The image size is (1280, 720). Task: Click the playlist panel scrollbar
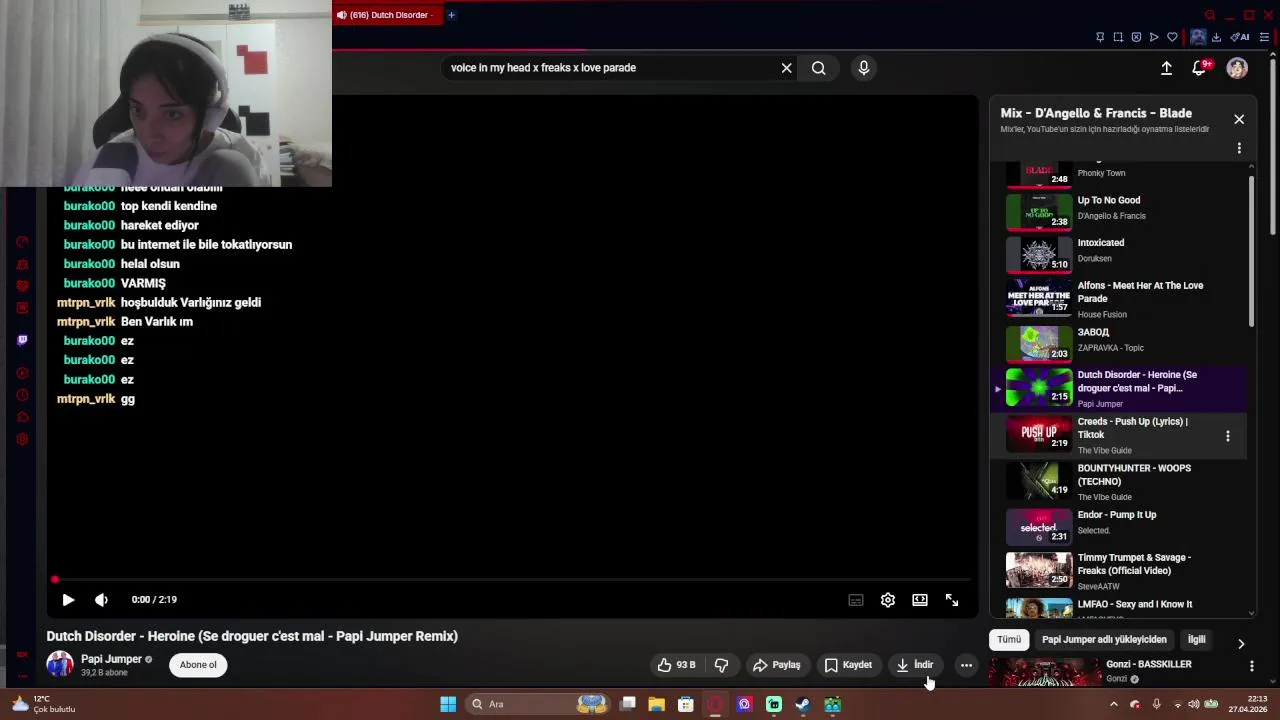point(1251,250)
